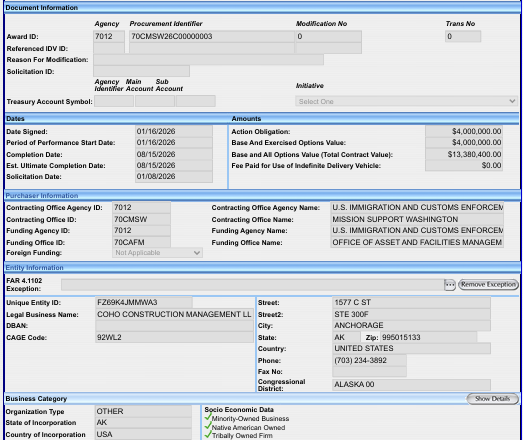Click the Phone field (703) 234-3892
Screen dimensions: 523x440
click(370, 361)
